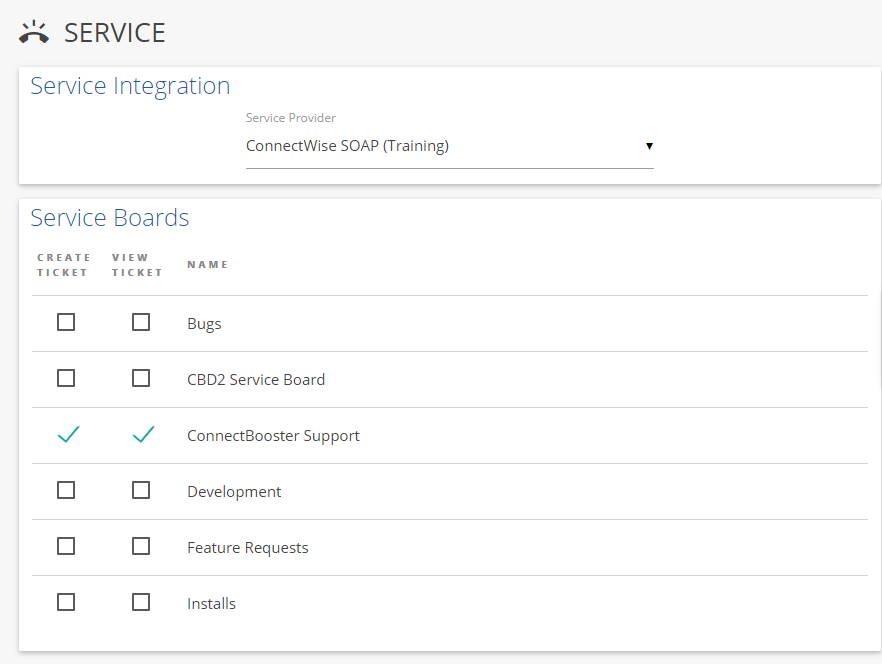Click the View Ticket column header
Viewport: 882px width, 664px height.
coord(137,265)
